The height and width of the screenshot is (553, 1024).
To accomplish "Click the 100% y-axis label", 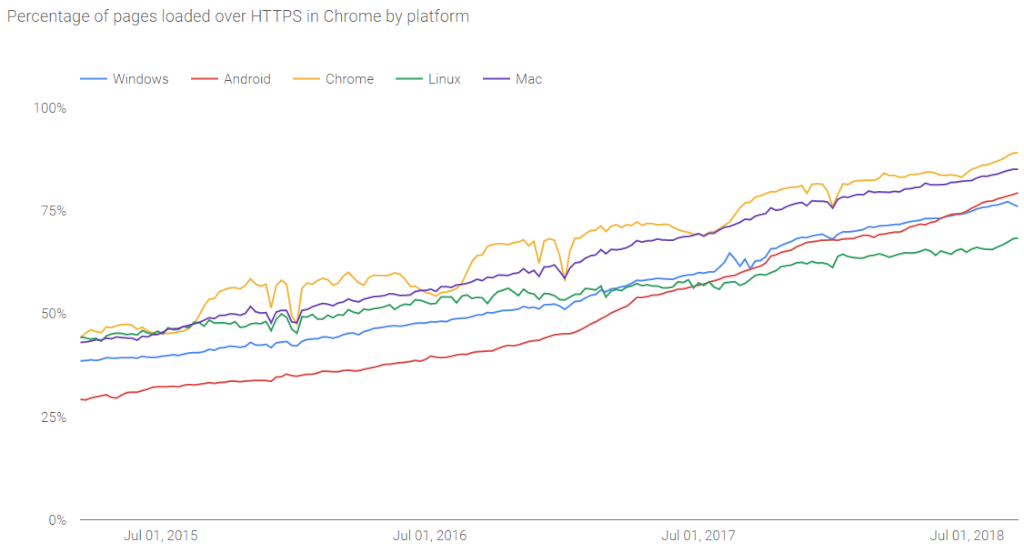I will (50, 108).
